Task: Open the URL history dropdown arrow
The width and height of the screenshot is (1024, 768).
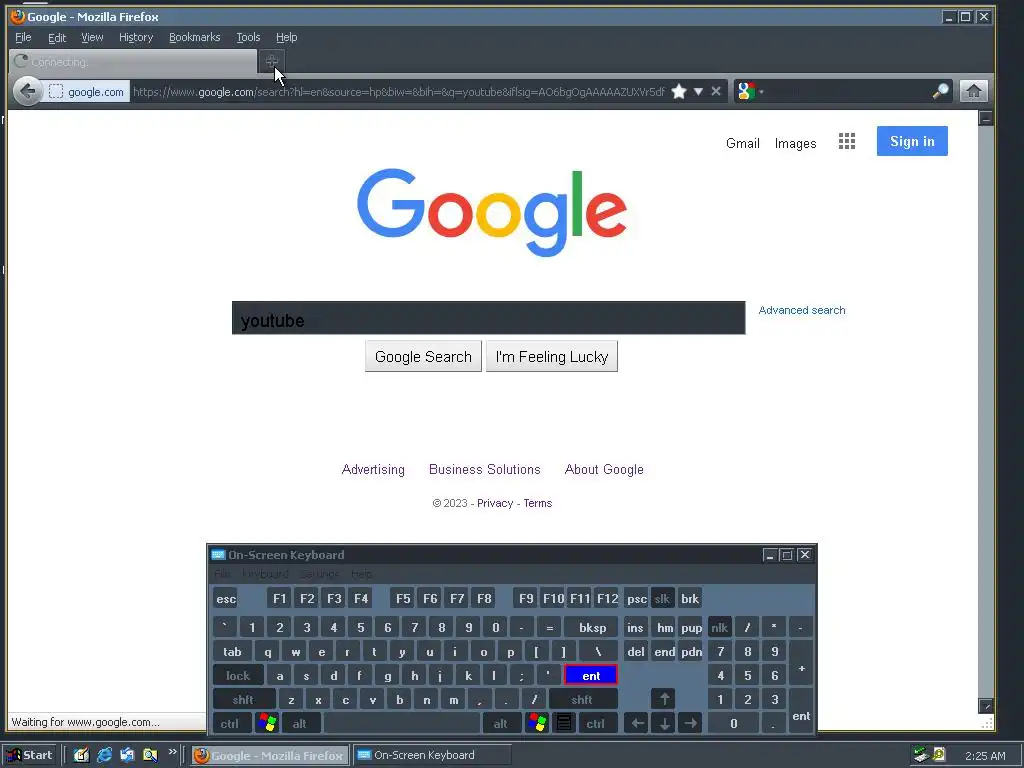Action: [698, 91]
